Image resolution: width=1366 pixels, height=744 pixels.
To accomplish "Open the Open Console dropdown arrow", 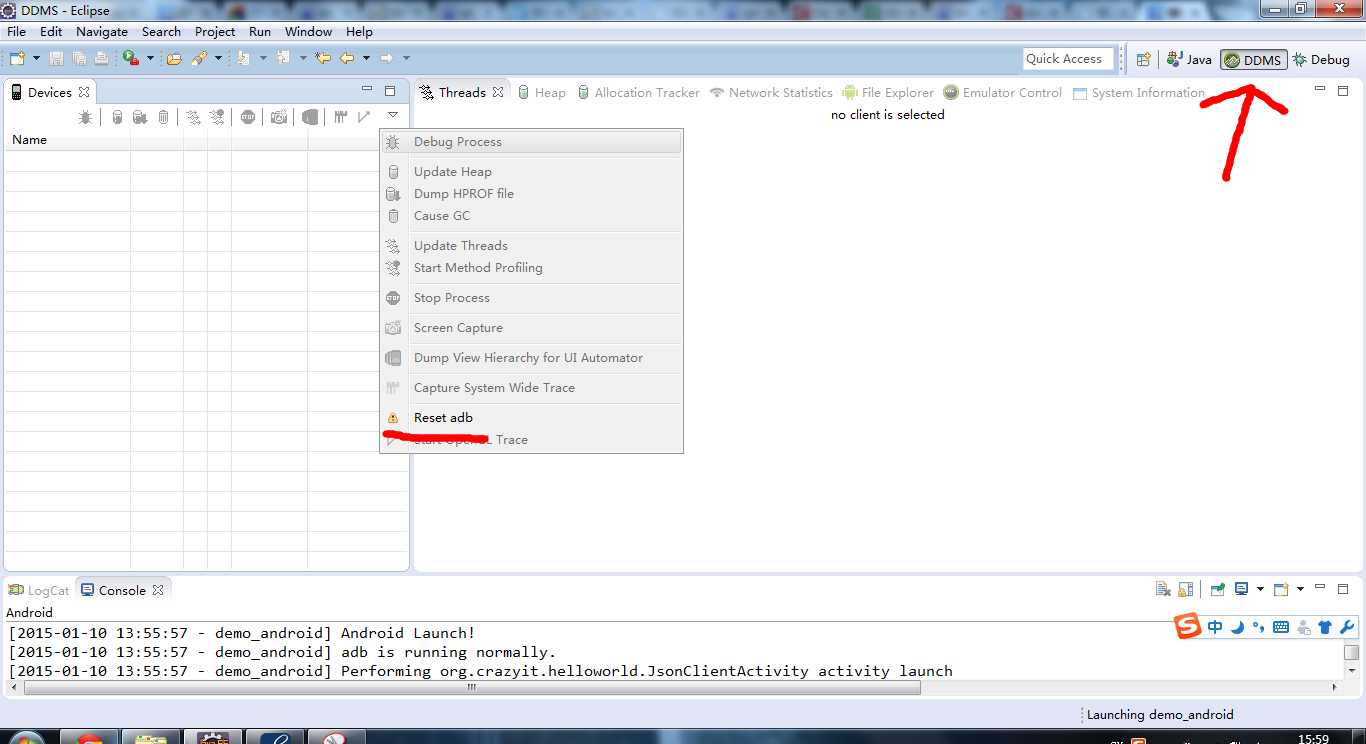I will click(x=1300, y=589).
